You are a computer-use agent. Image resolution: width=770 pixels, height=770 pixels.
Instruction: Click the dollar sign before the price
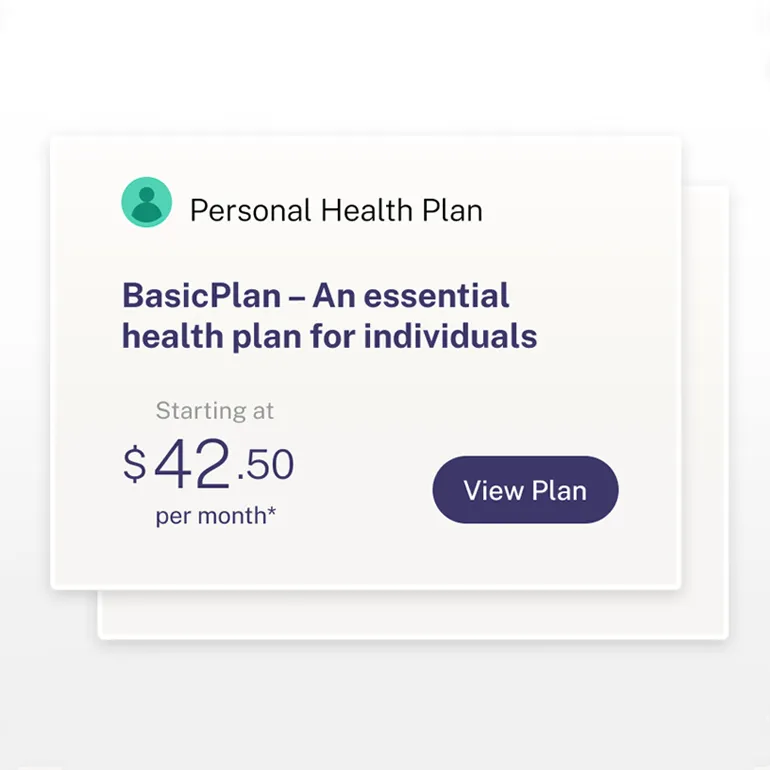pos(135,465)
